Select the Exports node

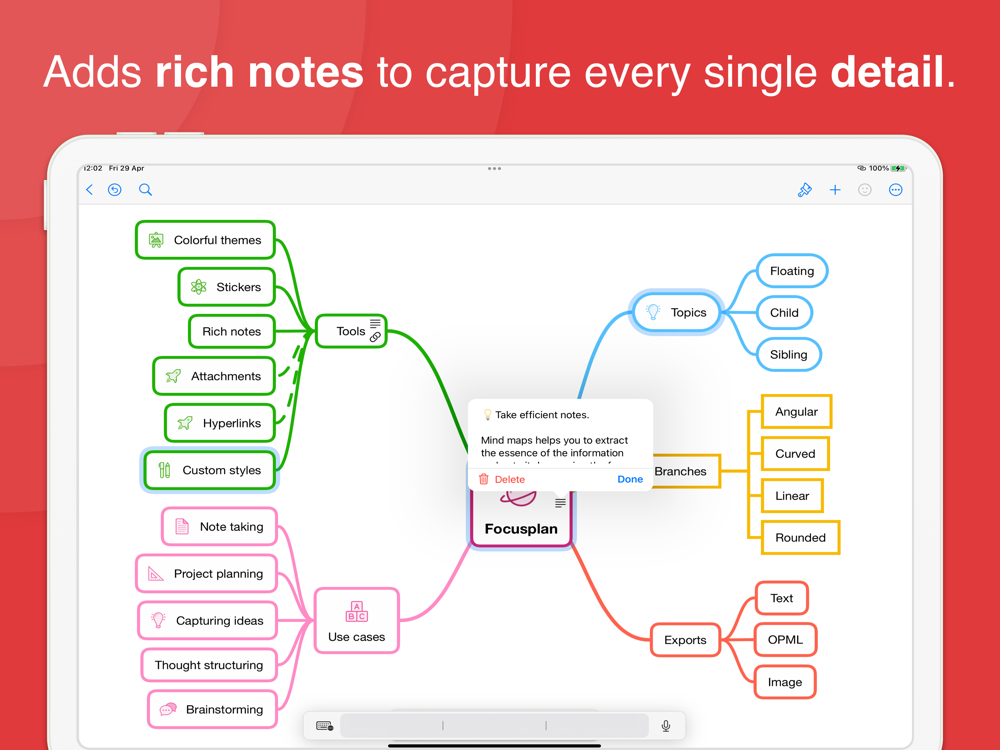point(685,640)
